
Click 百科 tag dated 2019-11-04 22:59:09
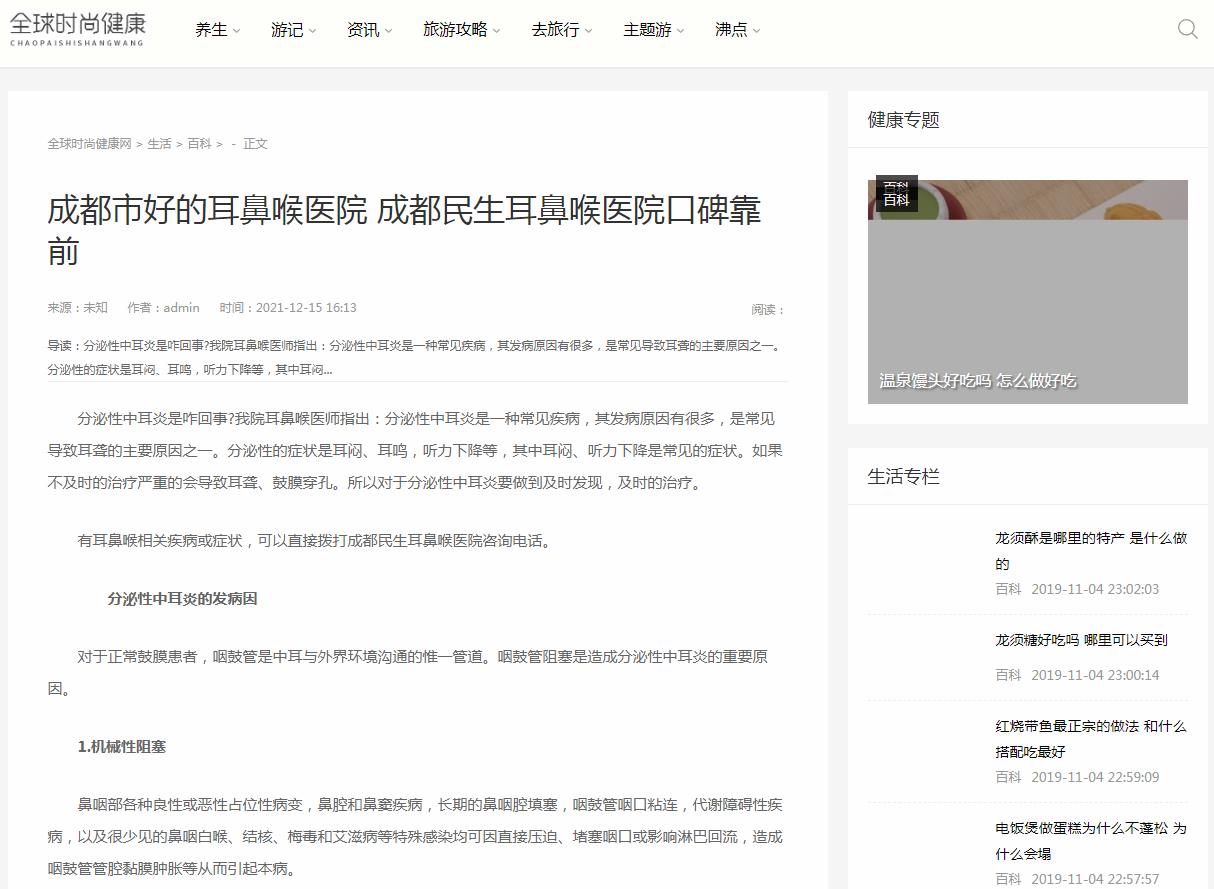[1008, 777]
